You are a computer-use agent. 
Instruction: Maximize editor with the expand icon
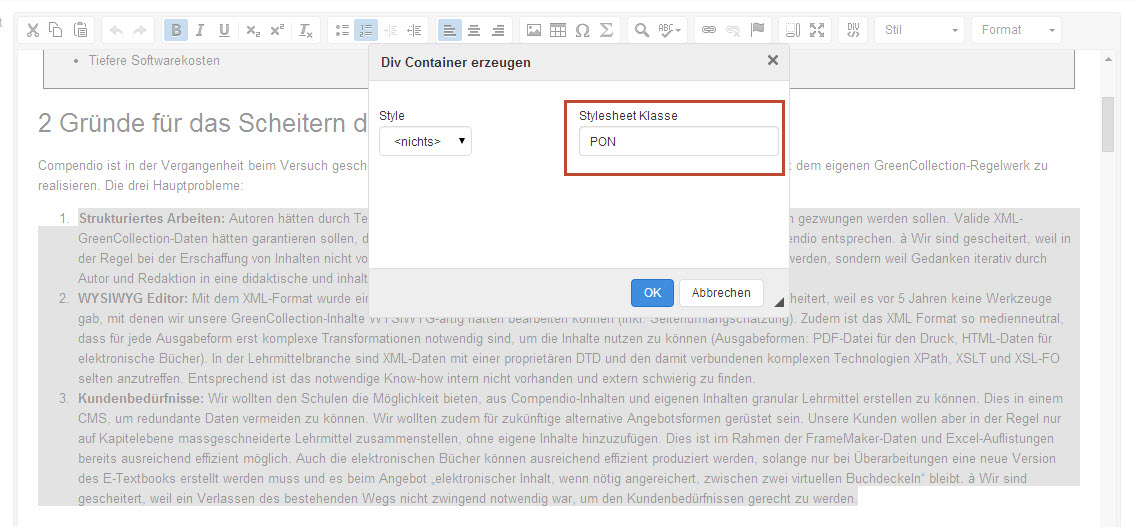[x=817, y=30]
